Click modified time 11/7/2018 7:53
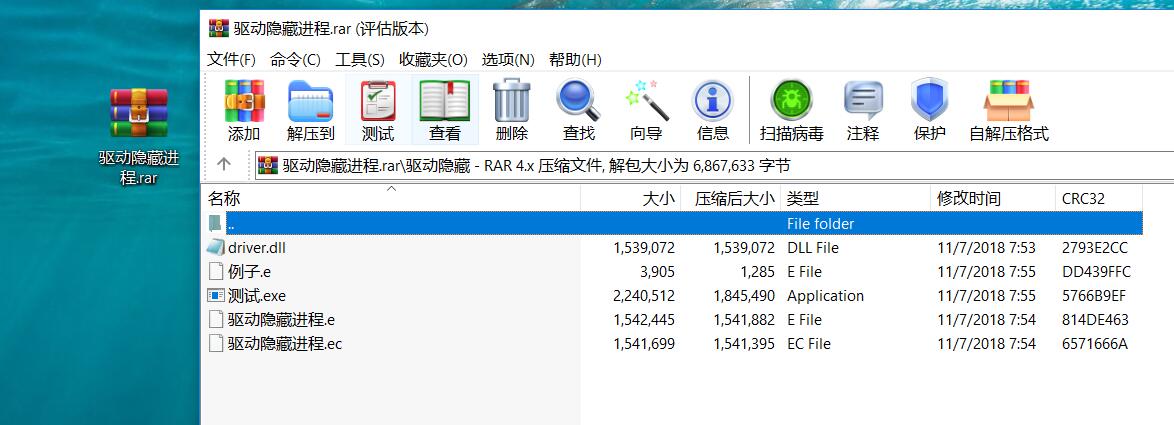 pyautogui.click(x=986, y=248)
